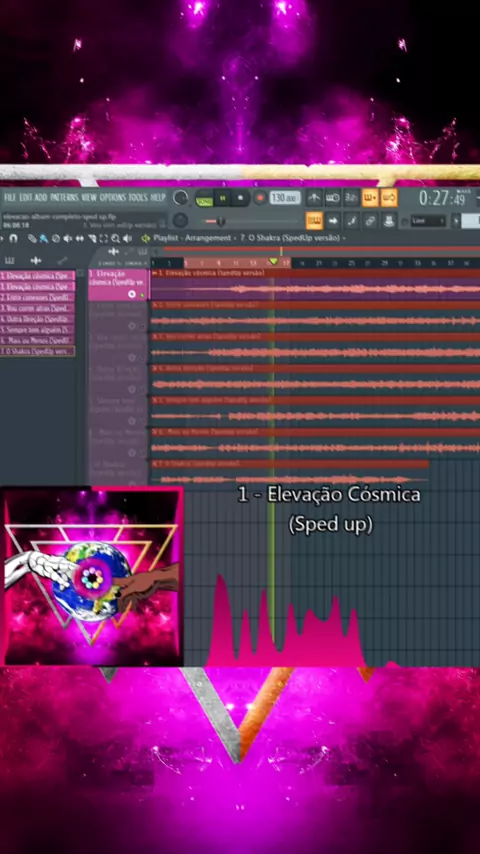Select the Mute speaker tool in playlist
The image size is (480, 854).
click(68, 238)
